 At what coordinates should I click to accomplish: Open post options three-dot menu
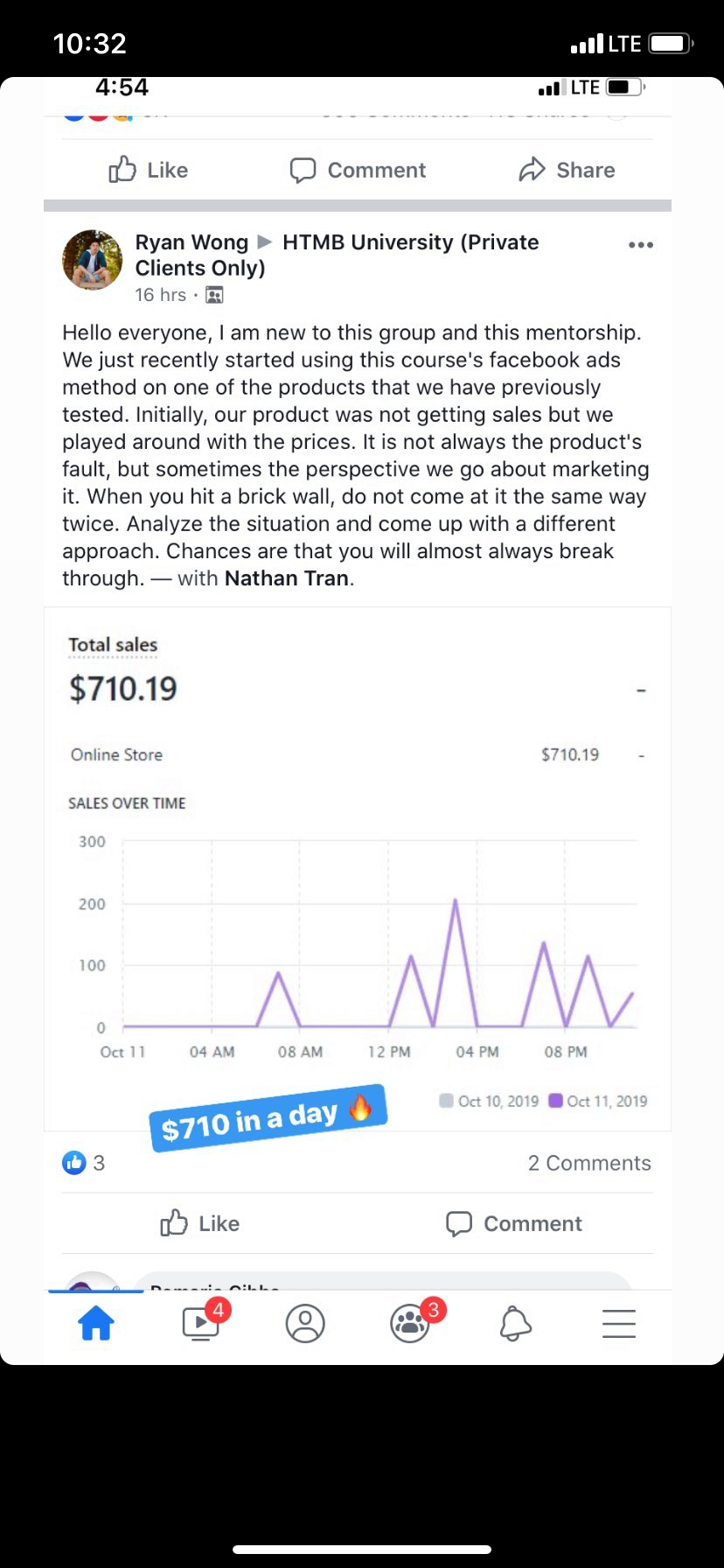(x=641, y=245)
